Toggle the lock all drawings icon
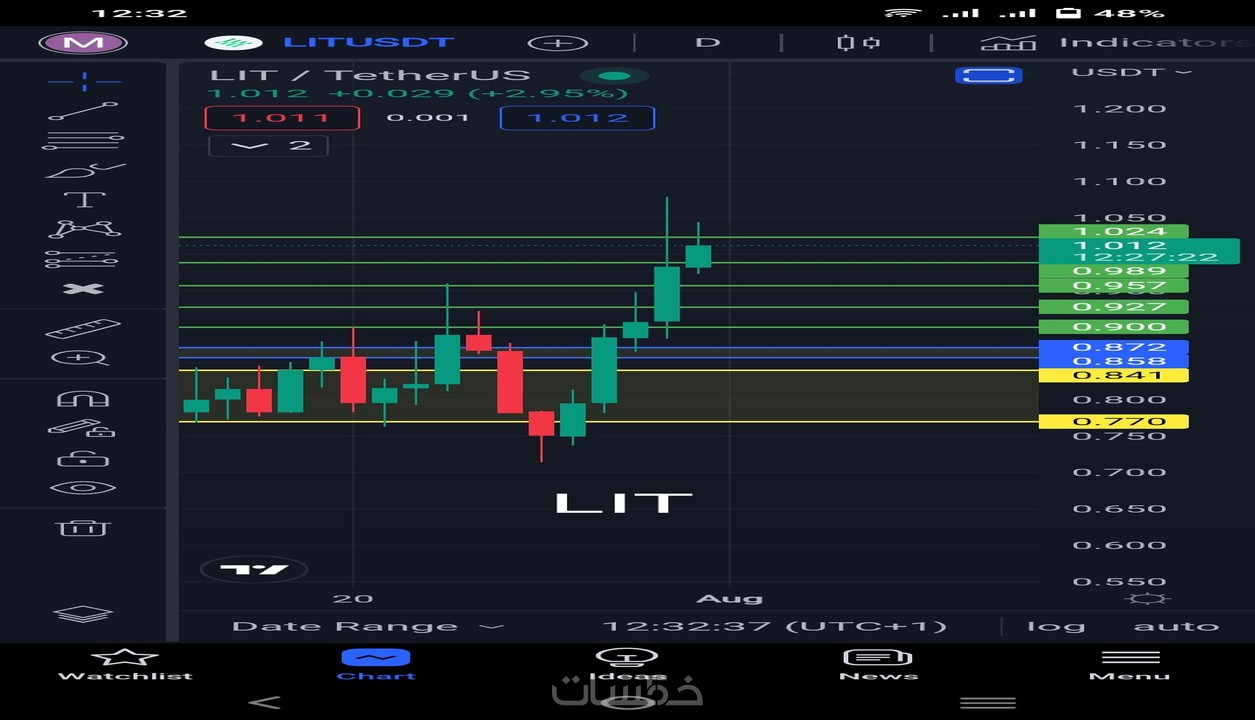Viewport: 1255px width, 720px height. tap(85, 458)
